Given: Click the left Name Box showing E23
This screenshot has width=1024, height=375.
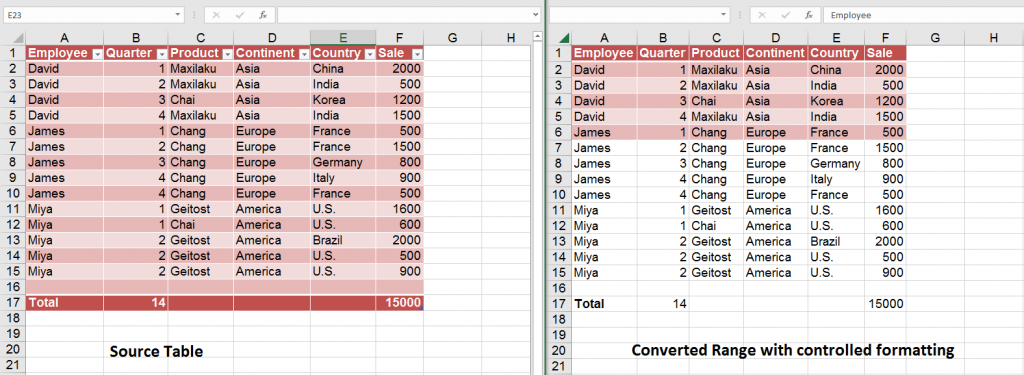Looking at the screenshot, I should tap(88, 14).
